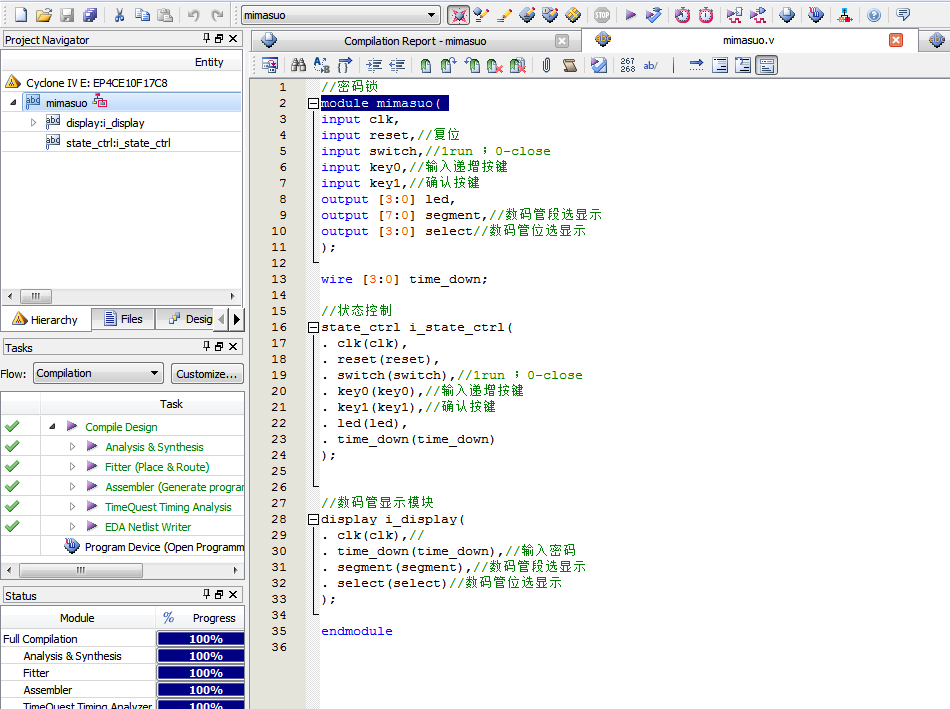Click the Stop Processing button
Viewport: 950px width, 709px height.
tap(602, 15)
